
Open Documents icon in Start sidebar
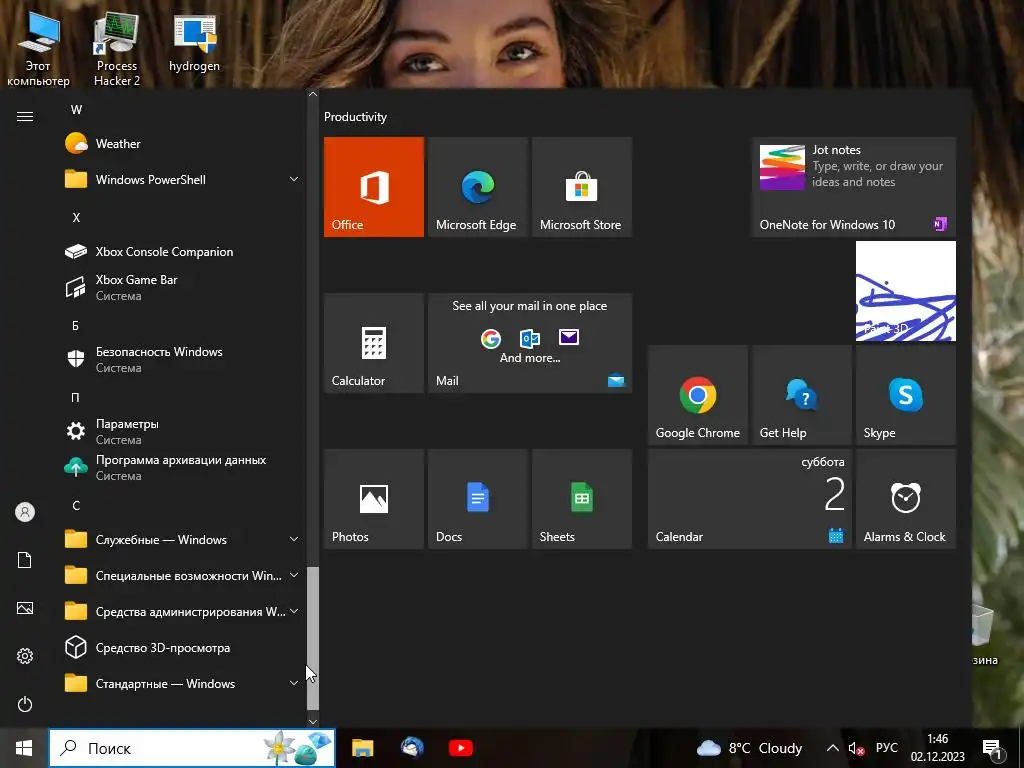25,560
